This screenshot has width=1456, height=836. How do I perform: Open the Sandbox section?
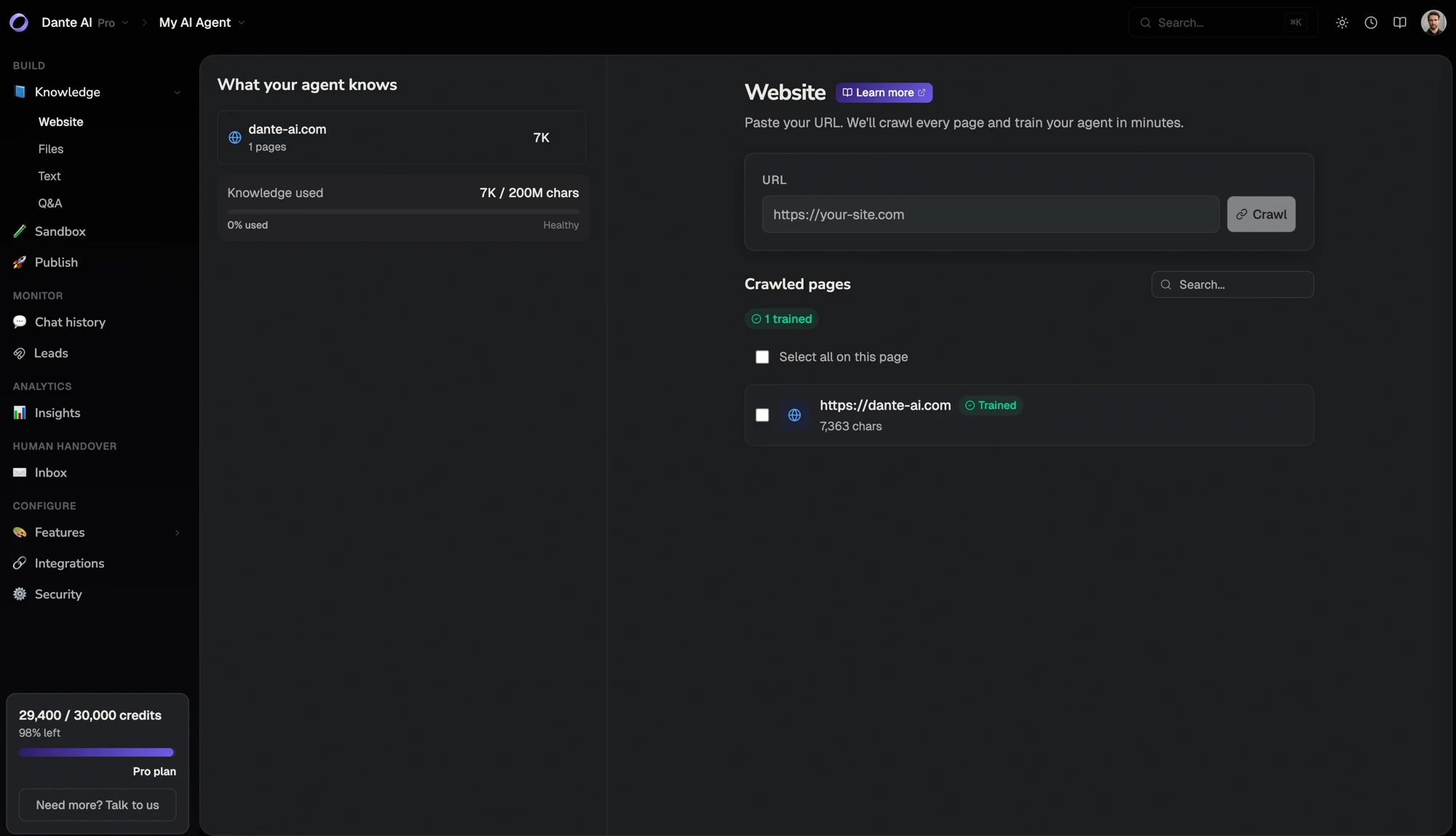[x=60, y=231]
